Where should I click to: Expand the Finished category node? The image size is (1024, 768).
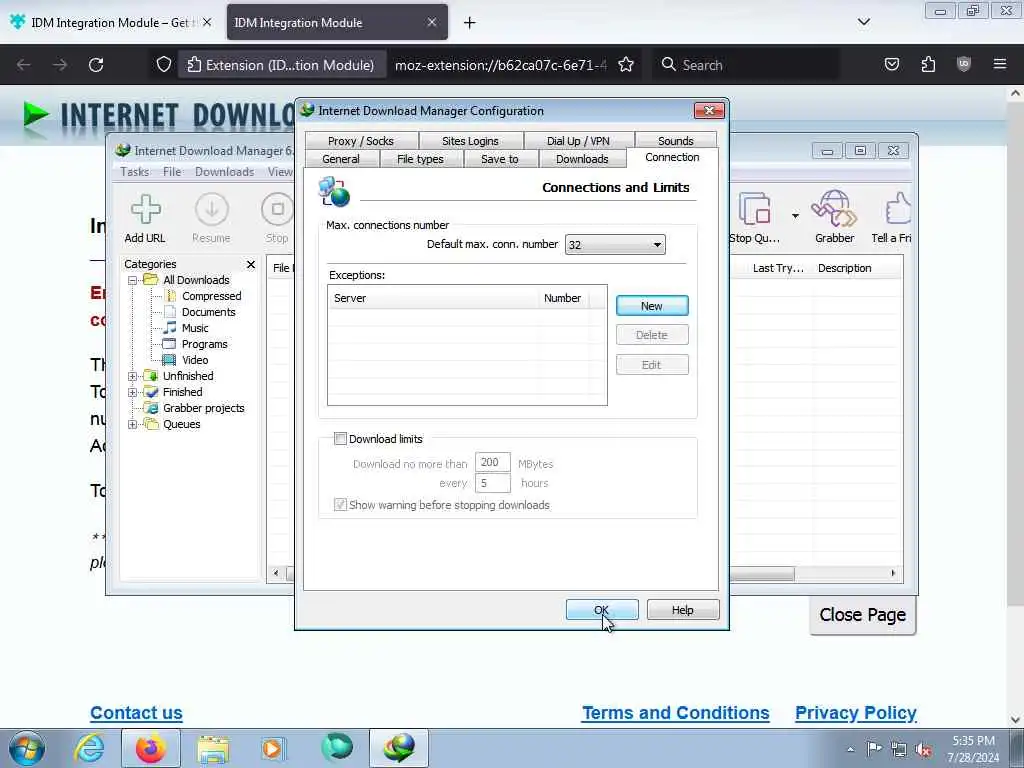tap(133, 392)
